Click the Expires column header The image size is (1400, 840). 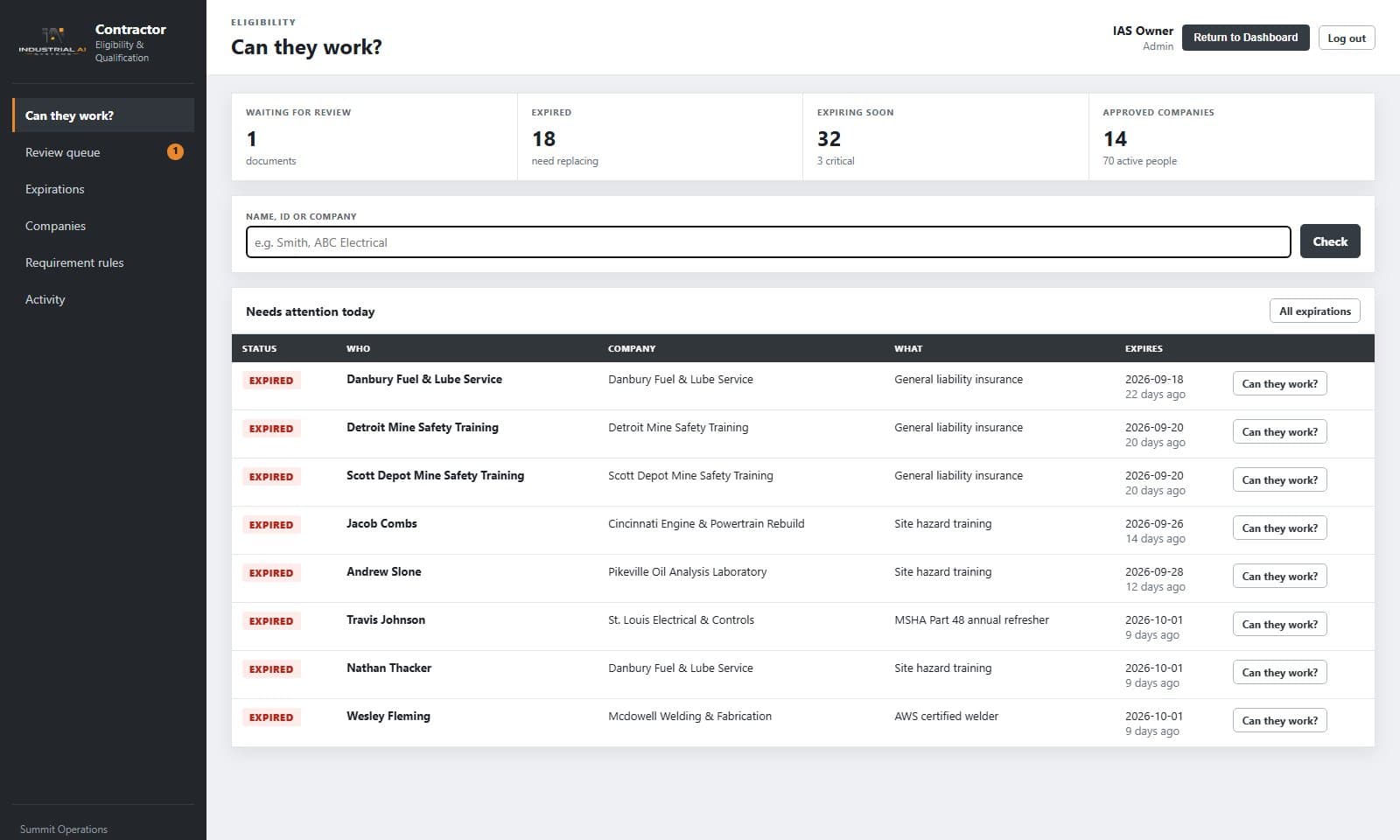pos(1144,348)
